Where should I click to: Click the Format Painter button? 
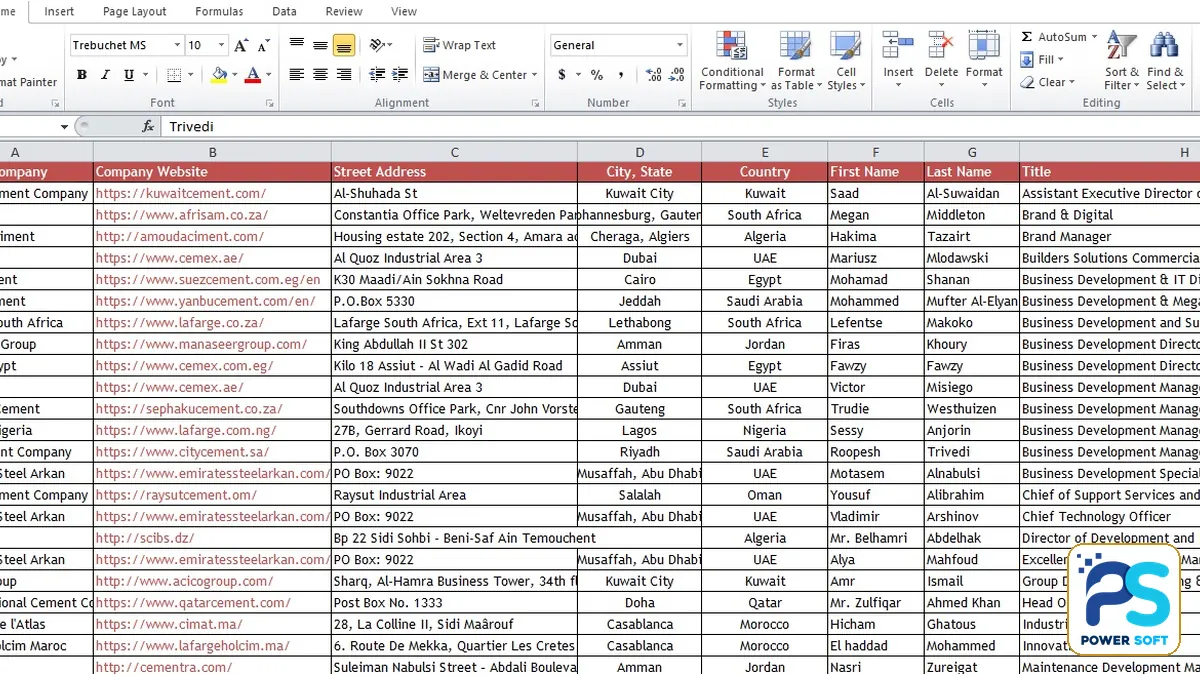[x=28, y=82]
